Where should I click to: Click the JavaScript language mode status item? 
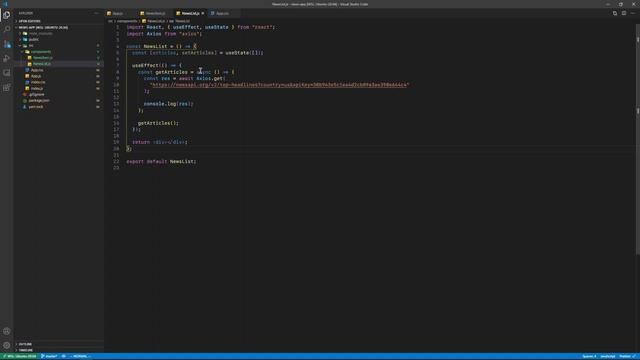(x=608, y=356)
